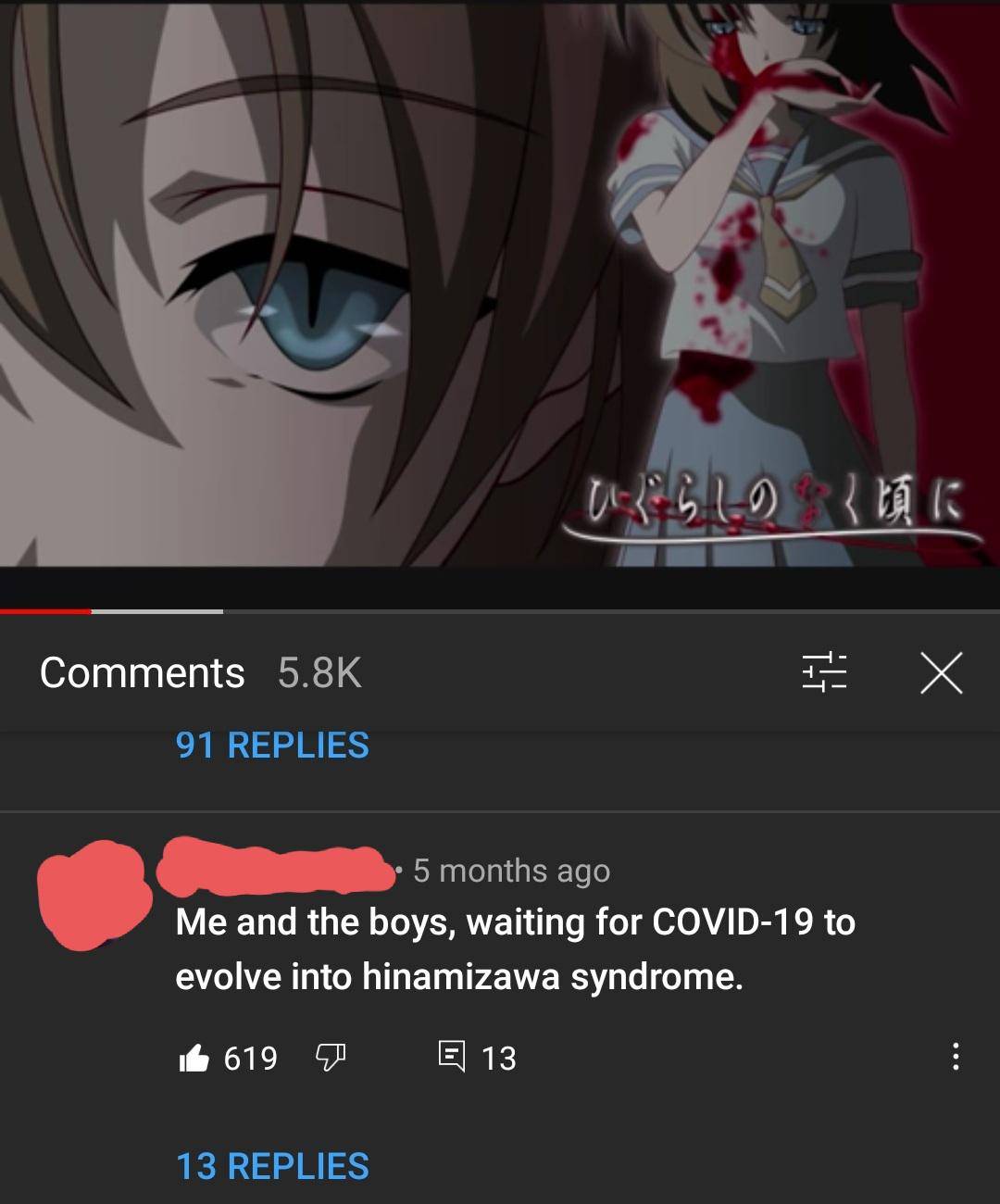
Task: Tap the 5 months ago timestamp
Action: click(511, 871)
